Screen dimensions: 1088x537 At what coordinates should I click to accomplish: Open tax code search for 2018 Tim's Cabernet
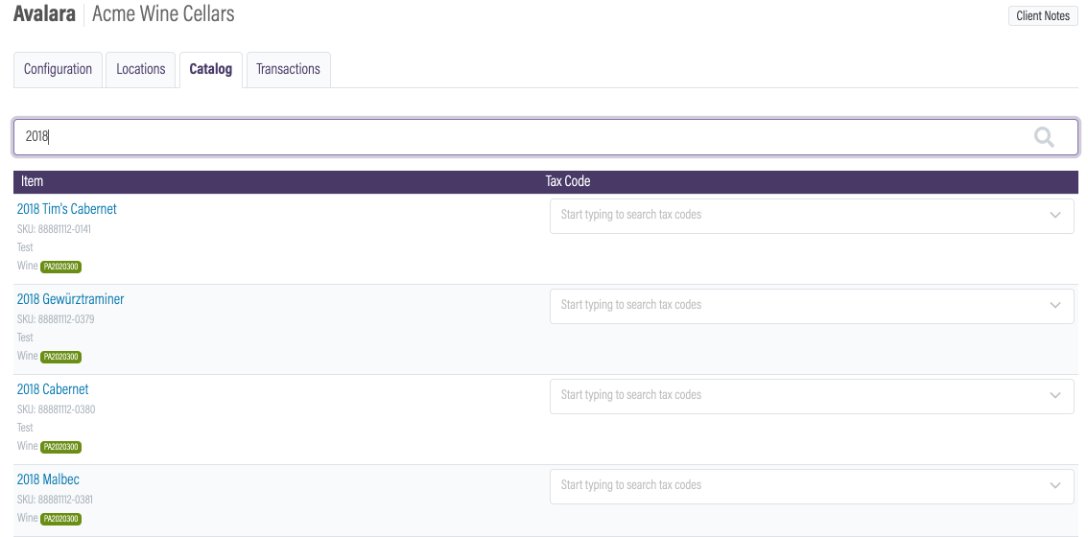coord(812,216)
